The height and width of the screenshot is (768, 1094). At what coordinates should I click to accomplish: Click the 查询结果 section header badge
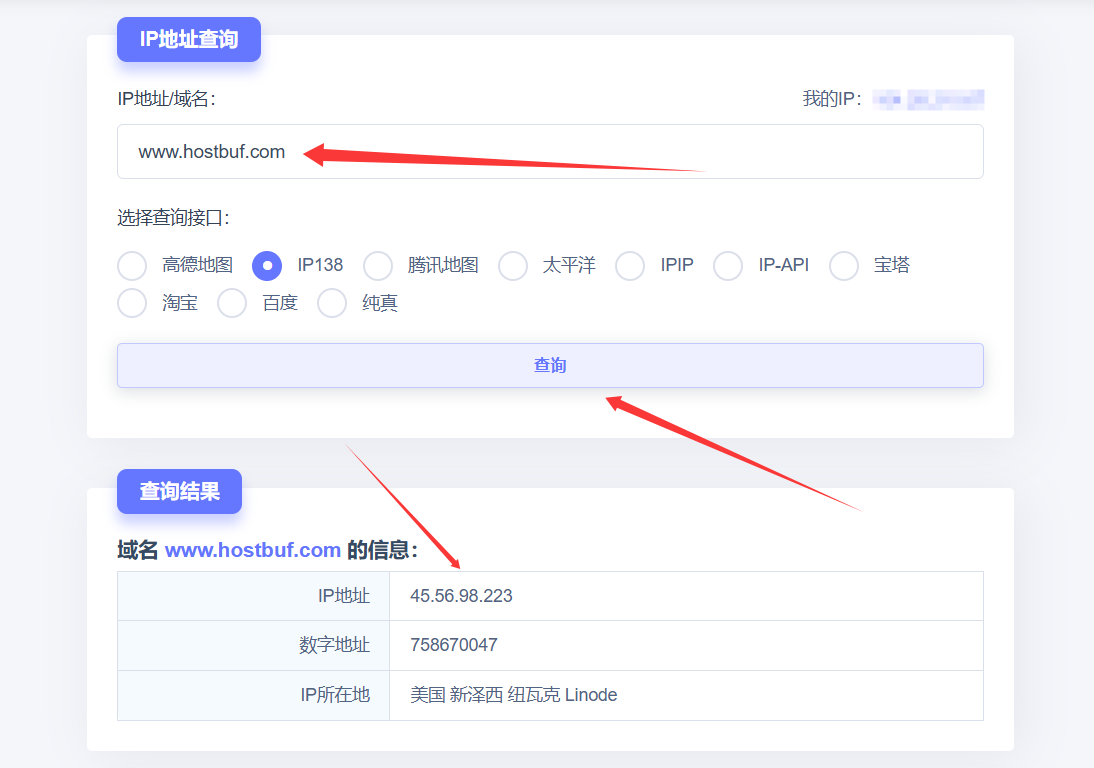click(x=179, y=491)
